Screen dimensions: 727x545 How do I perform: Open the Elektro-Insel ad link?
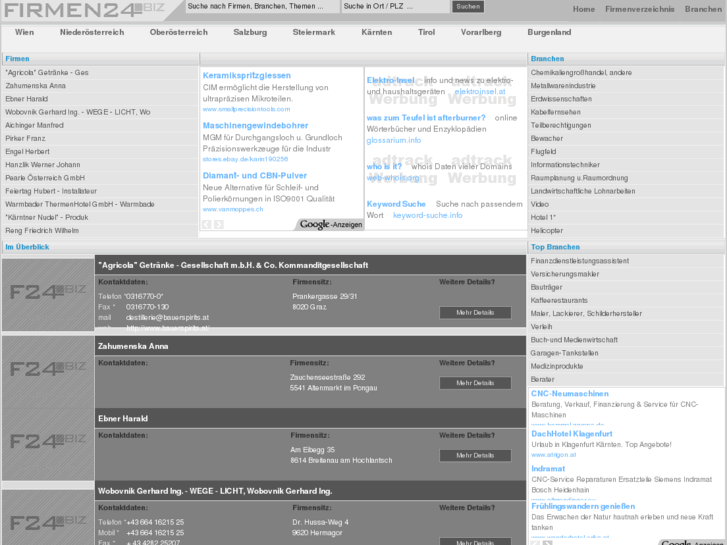point(390,80)
